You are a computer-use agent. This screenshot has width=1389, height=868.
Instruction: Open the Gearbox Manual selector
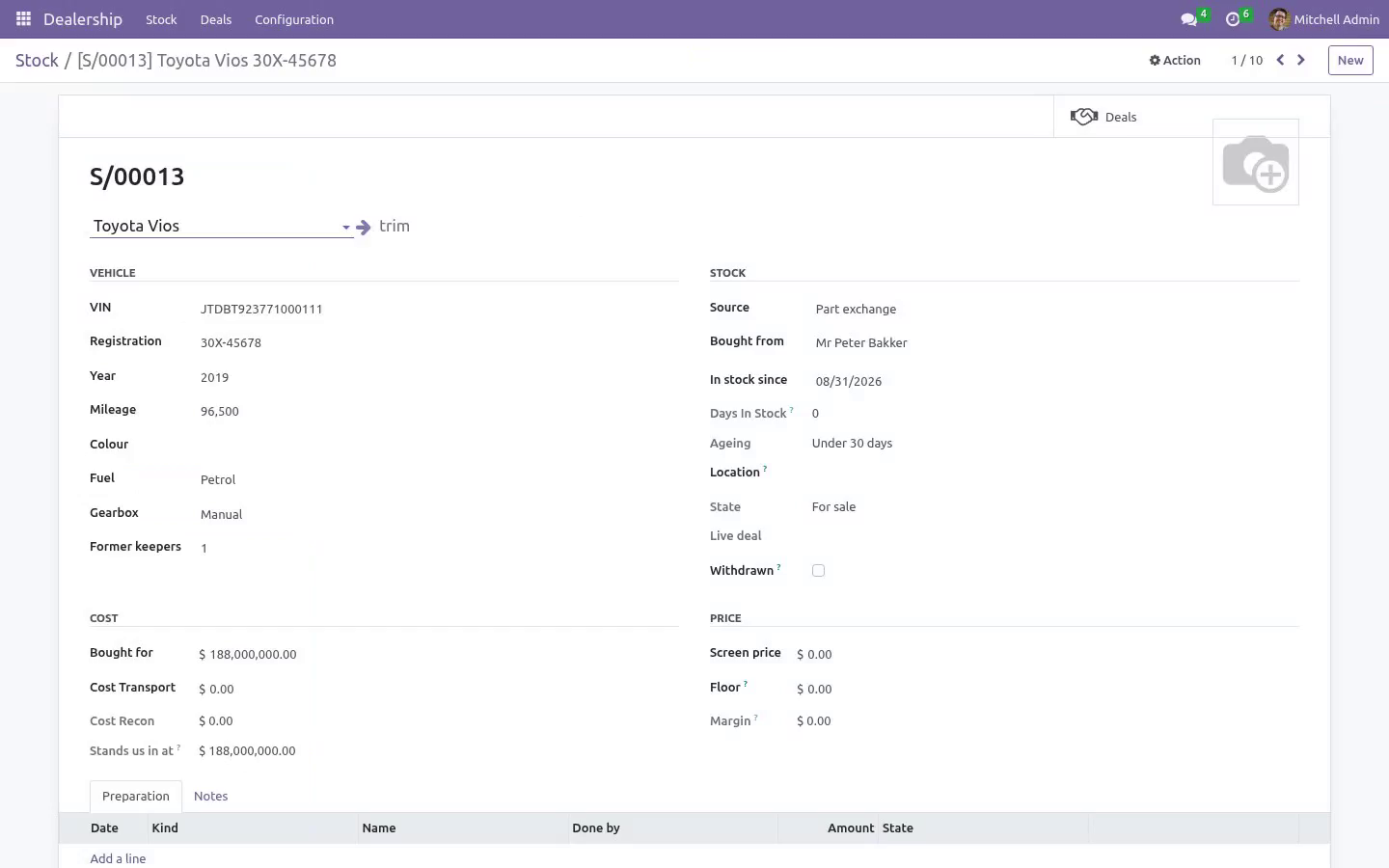(437, 514)
